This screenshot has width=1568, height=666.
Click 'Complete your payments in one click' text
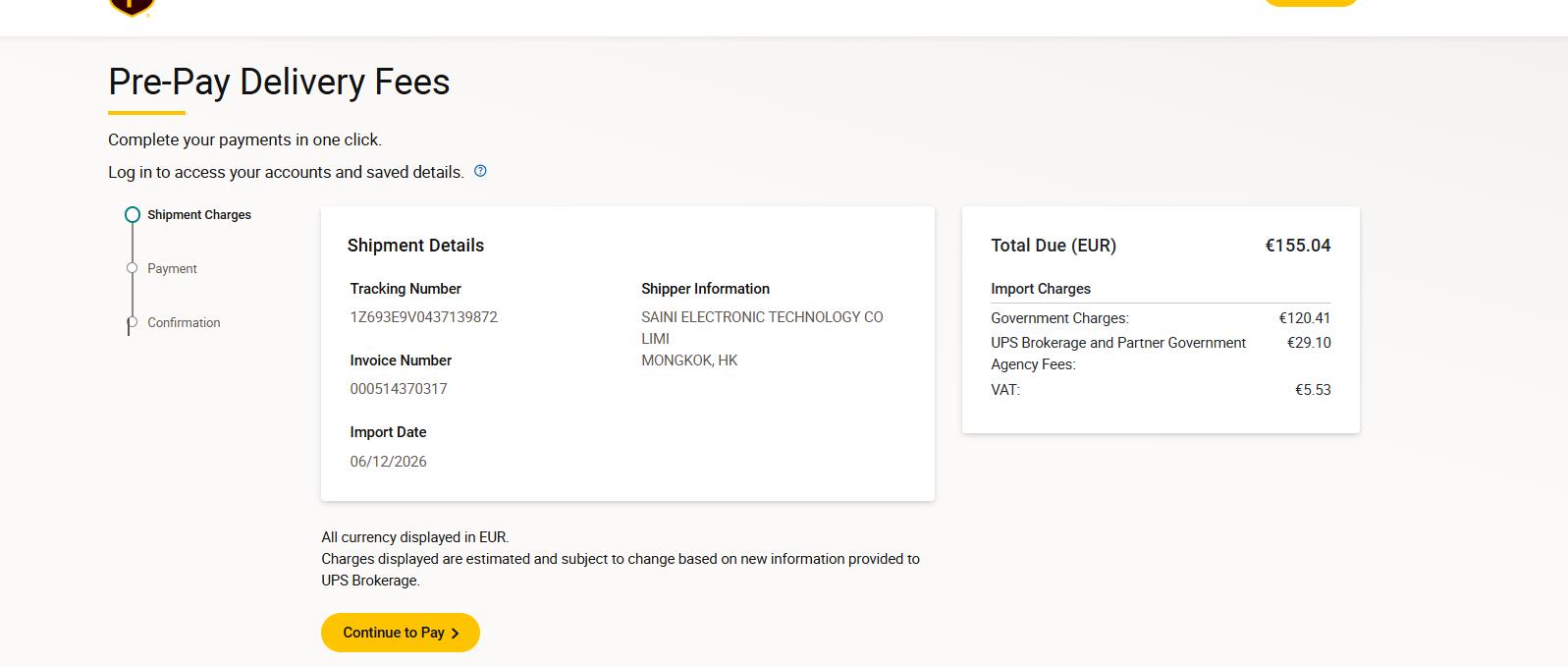244,139
